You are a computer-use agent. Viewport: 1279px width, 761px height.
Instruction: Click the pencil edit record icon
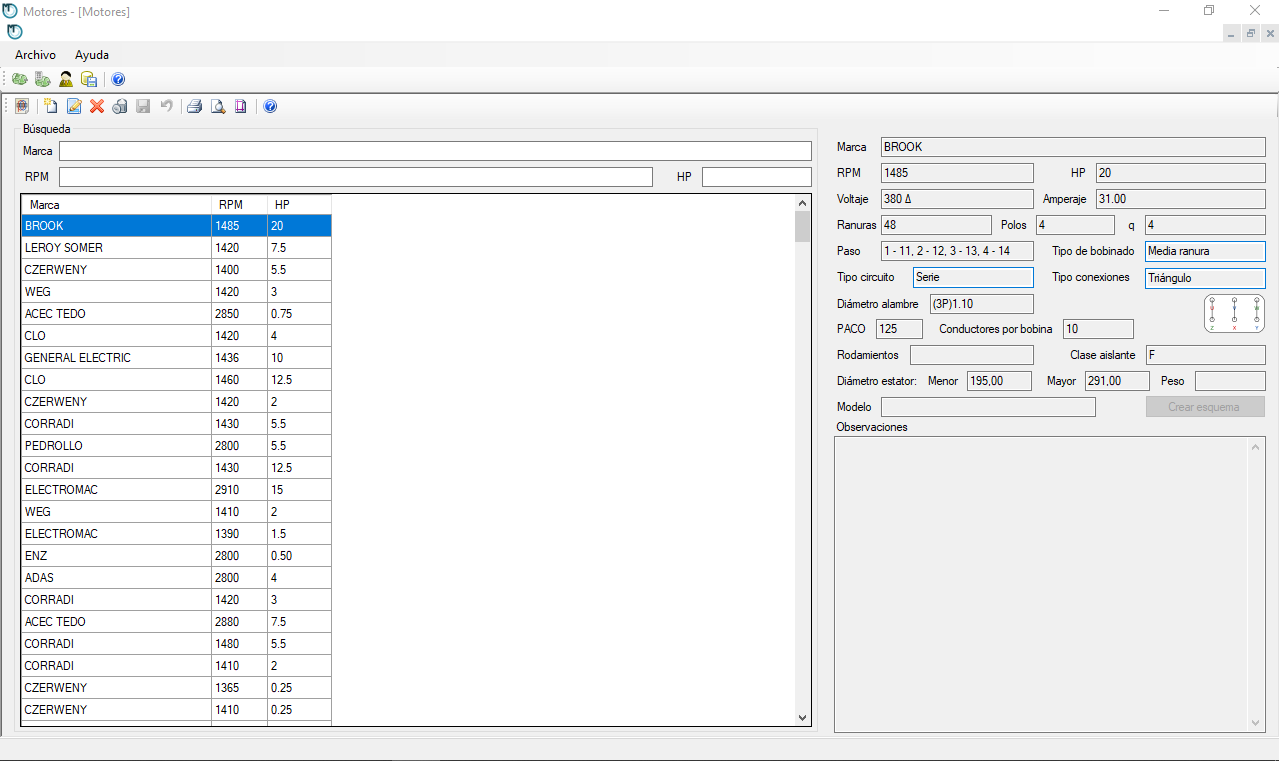74,106
